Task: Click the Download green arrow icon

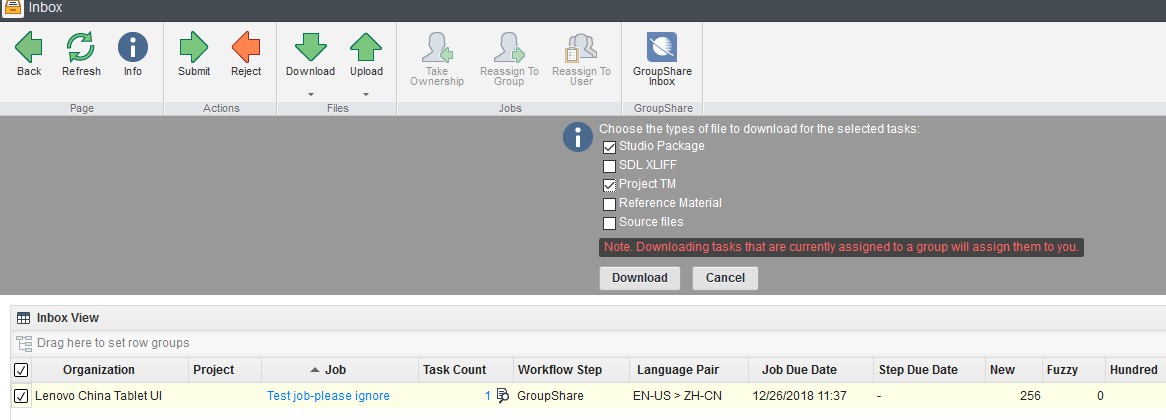Action: [310, 47]
